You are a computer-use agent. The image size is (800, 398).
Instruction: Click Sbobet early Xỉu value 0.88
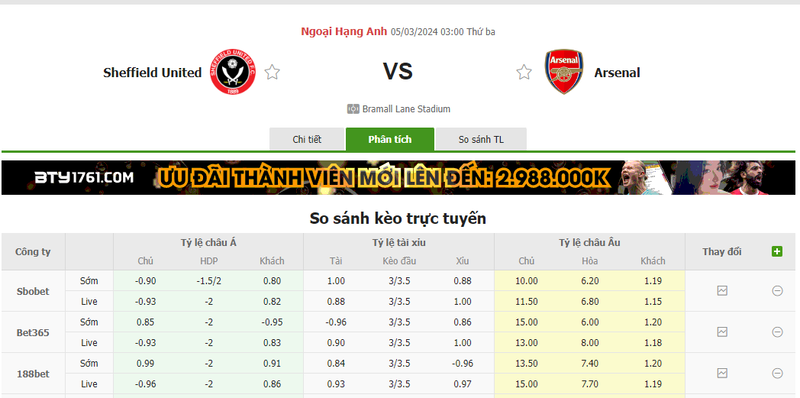pyautogui.click(x=463, y=281)
